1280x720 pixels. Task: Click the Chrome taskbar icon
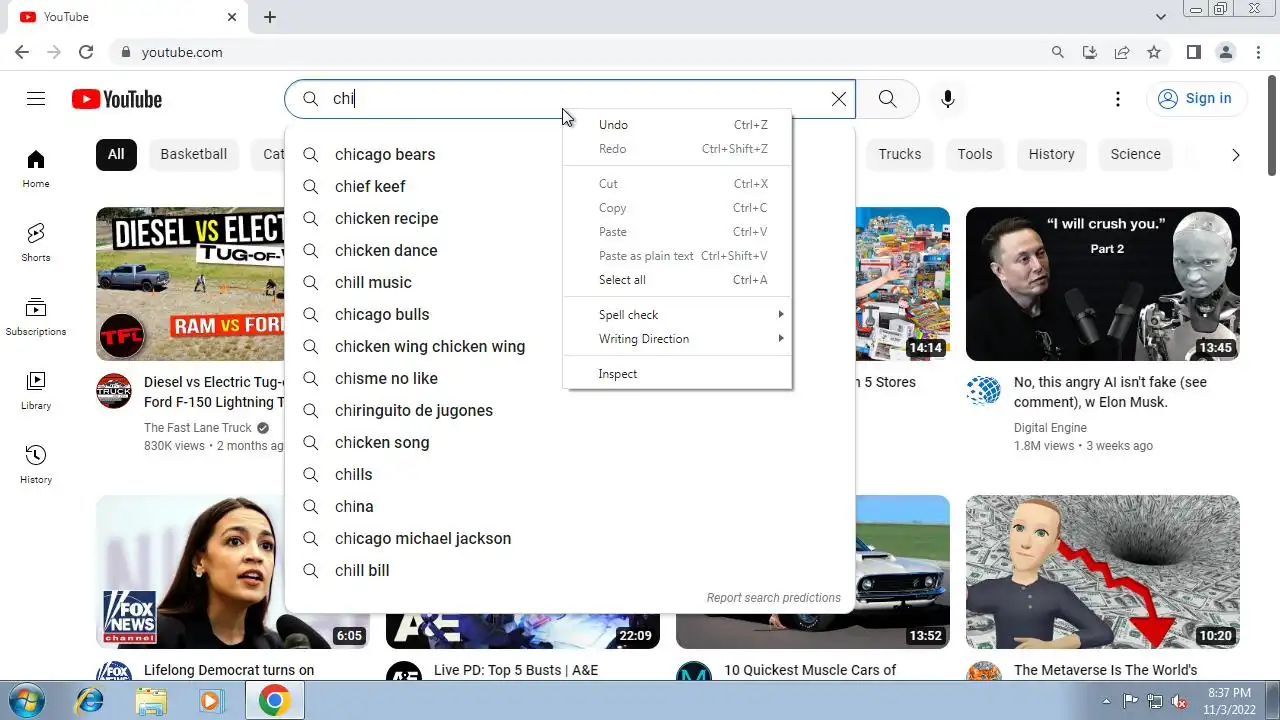274,701
